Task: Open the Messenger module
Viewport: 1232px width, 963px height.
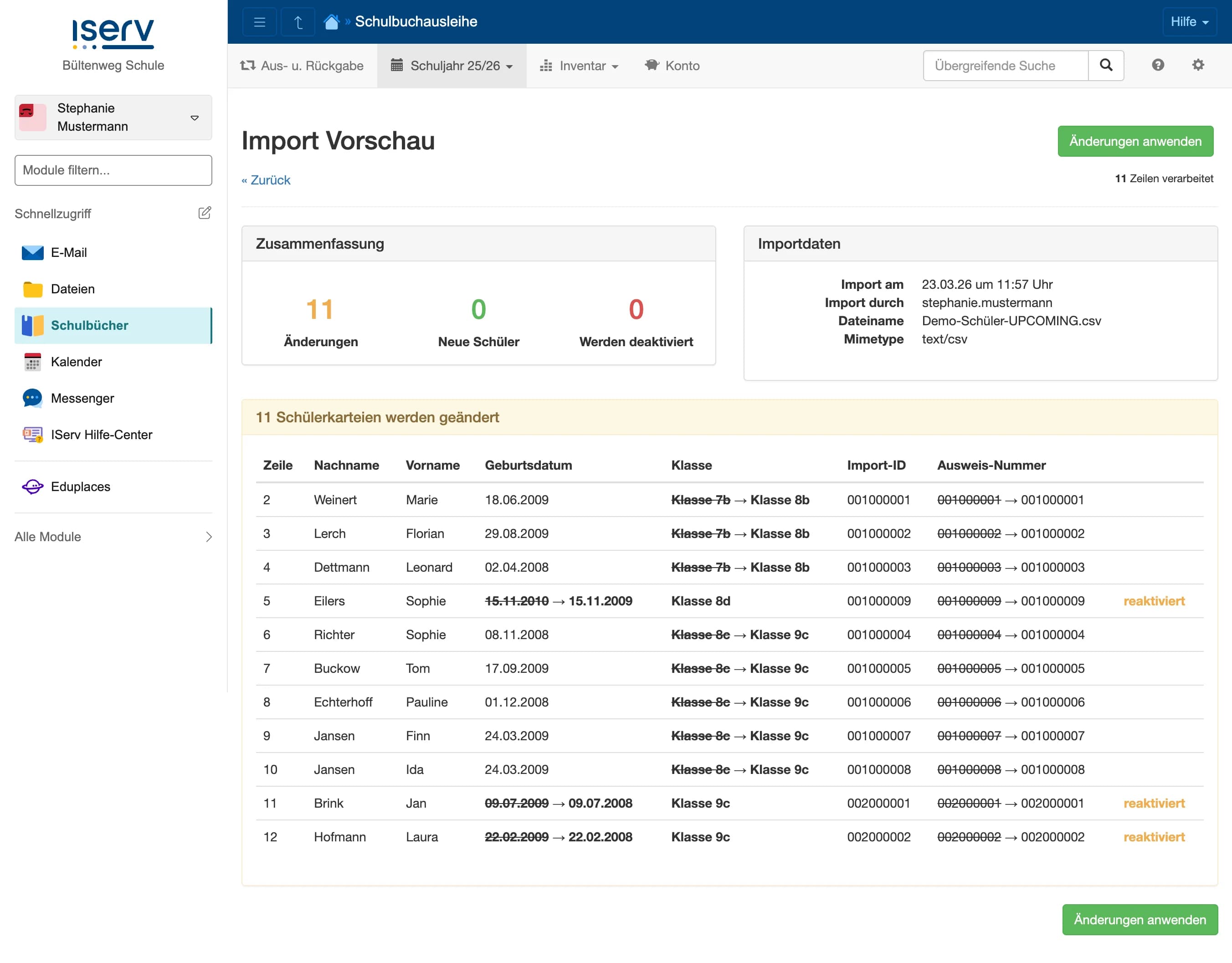Action: tap(82, 398)
